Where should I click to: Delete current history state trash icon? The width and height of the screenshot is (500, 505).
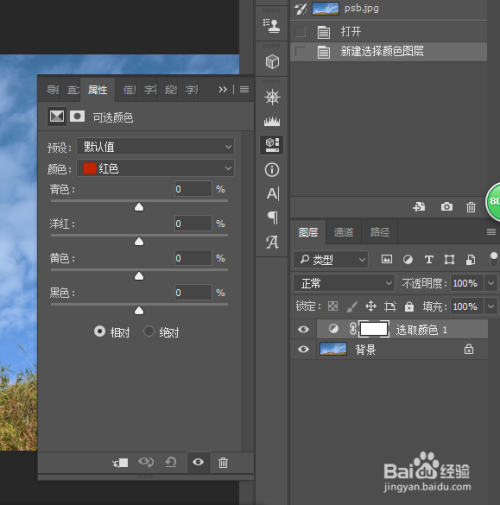(x=471, y=207)
